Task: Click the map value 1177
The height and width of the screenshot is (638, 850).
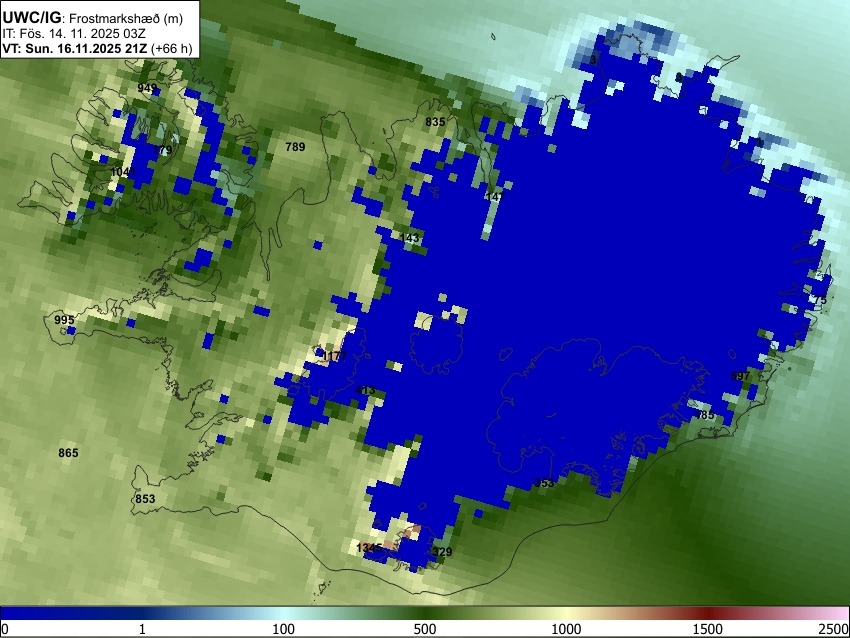Action: pos(334,356)
